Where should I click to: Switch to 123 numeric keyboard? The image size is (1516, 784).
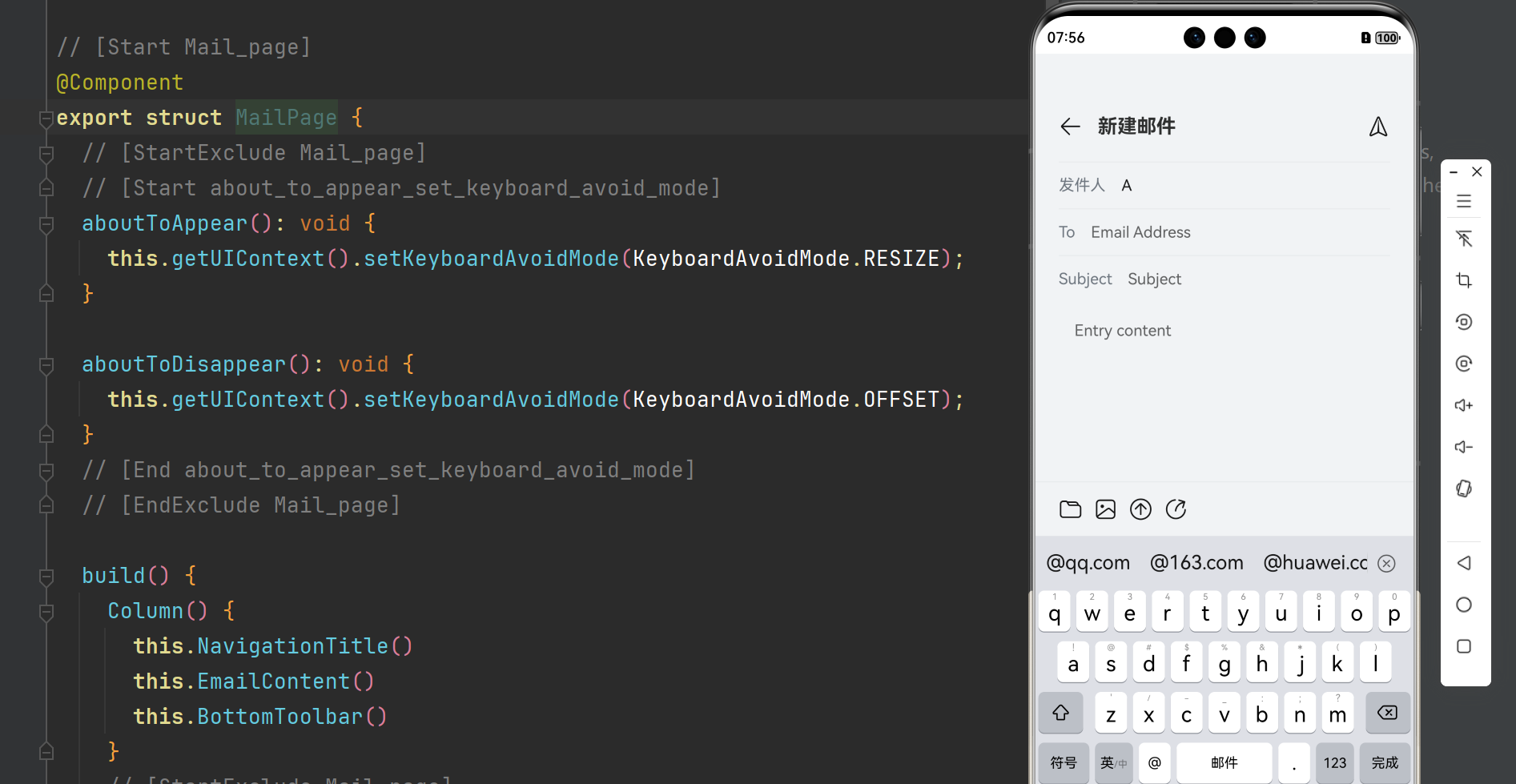1335,763
